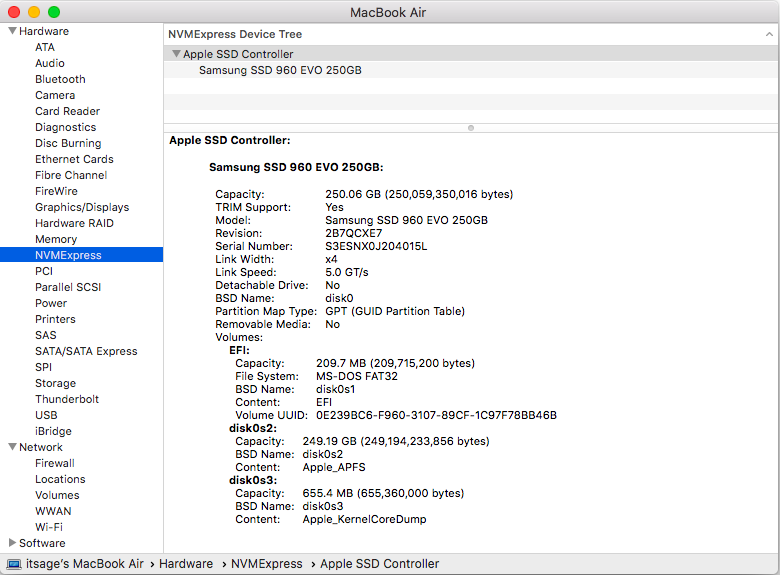Open Firewall under Network

tap(55, 463)
